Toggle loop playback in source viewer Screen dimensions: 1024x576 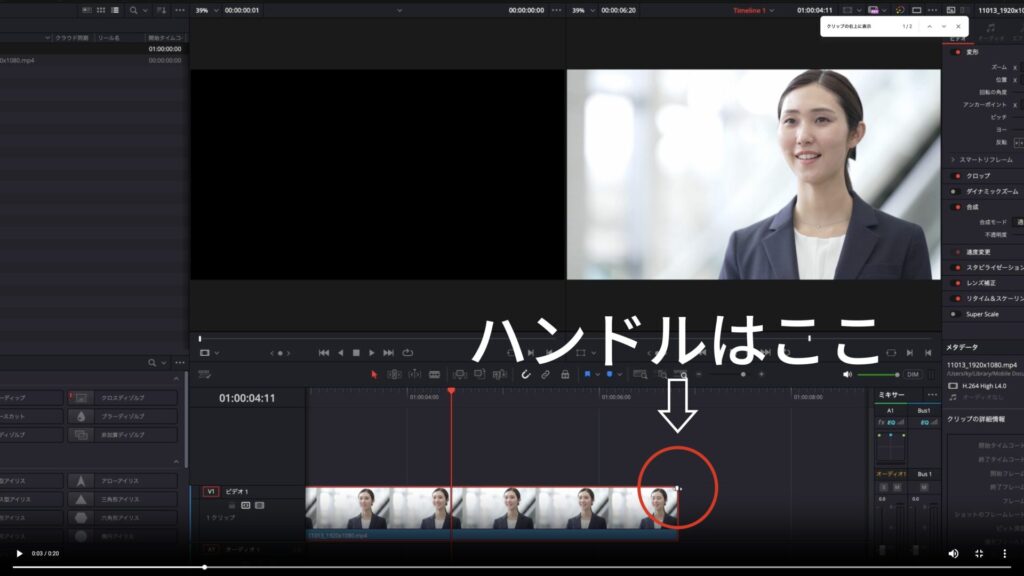(x=408, y=353)
